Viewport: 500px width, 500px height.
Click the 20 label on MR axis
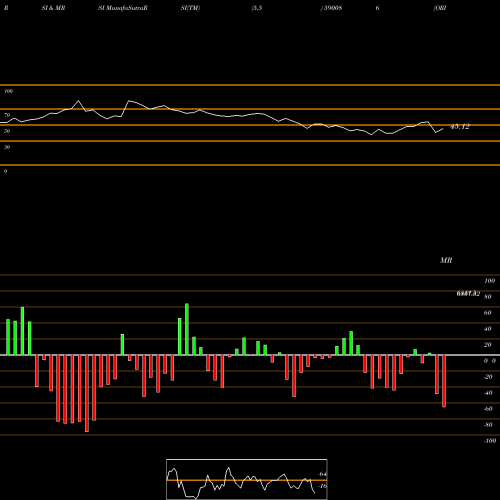click(x=487, y=345)
